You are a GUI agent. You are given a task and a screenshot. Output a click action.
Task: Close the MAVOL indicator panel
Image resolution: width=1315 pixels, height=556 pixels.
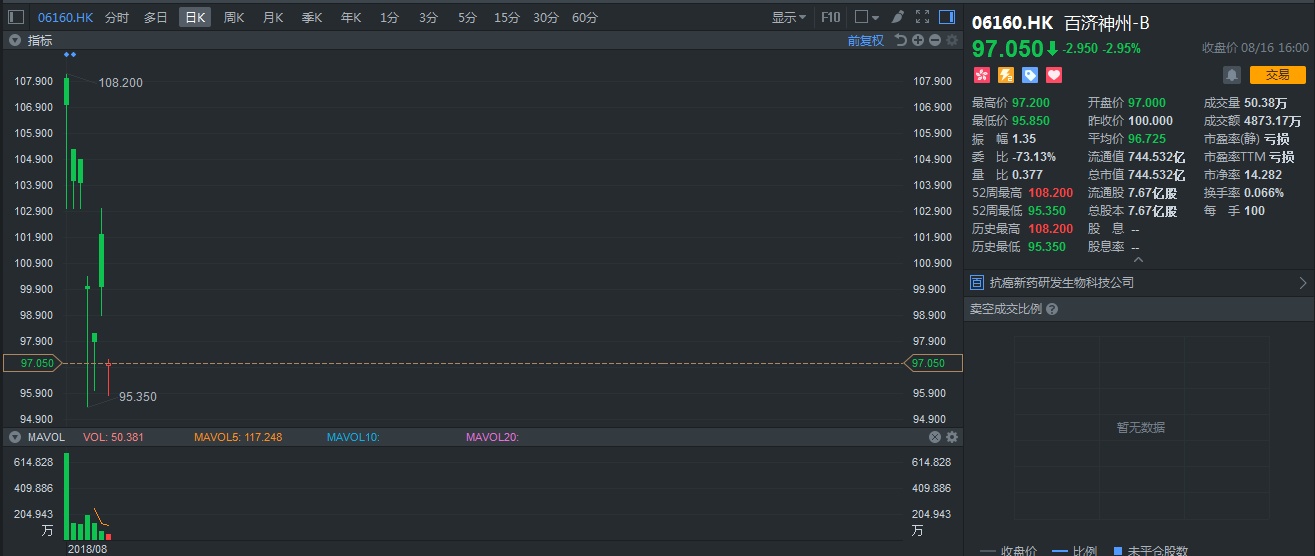coord(935,437)
